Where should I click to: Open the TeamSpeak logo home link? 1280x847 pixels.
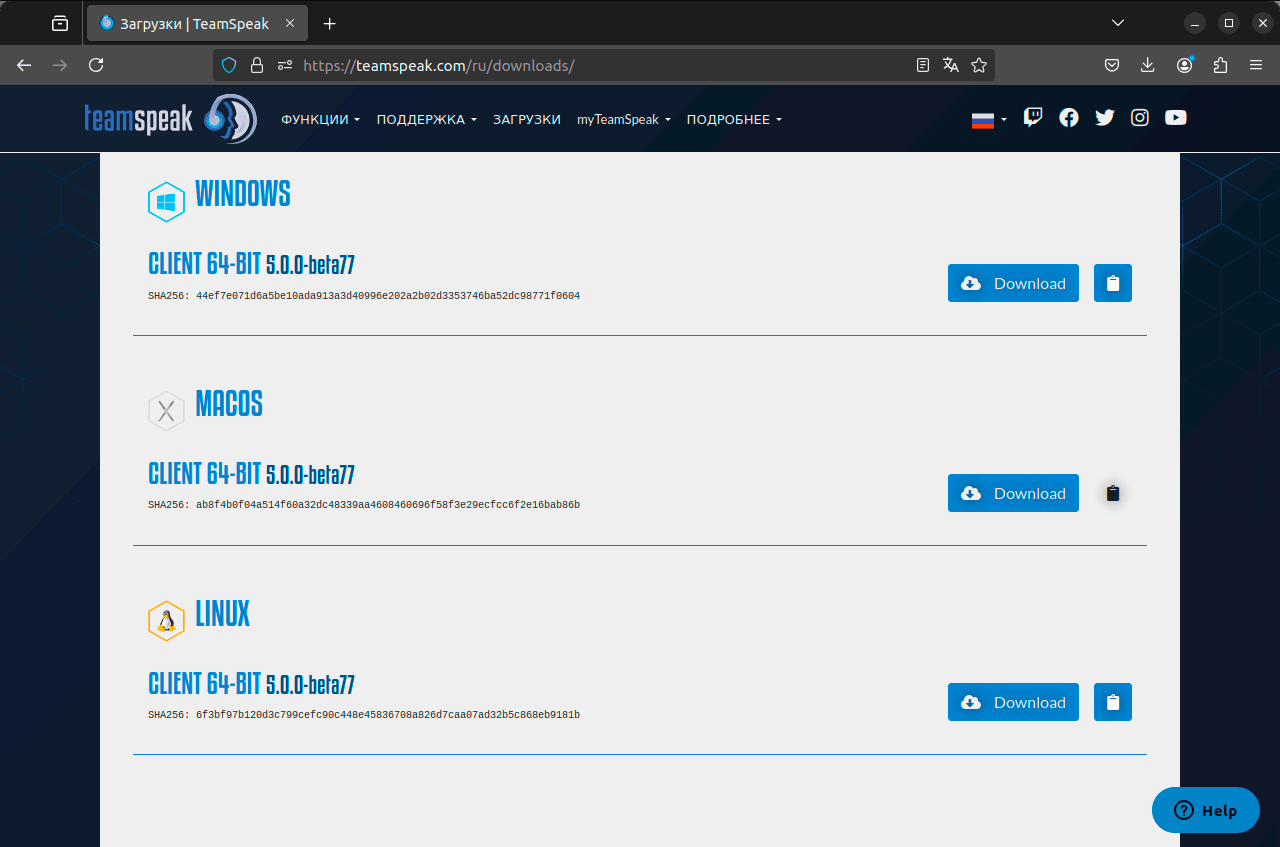click(171, 119)
